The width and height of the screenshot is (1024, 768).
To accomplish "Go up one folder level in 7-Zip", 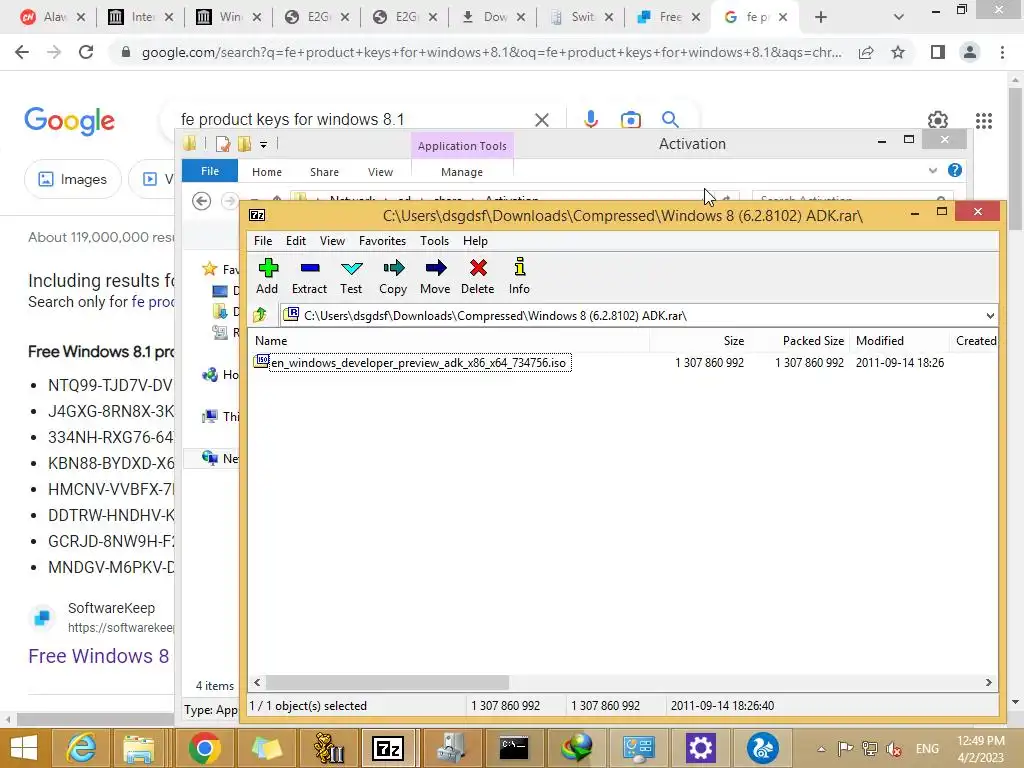I will click(260, 315).
